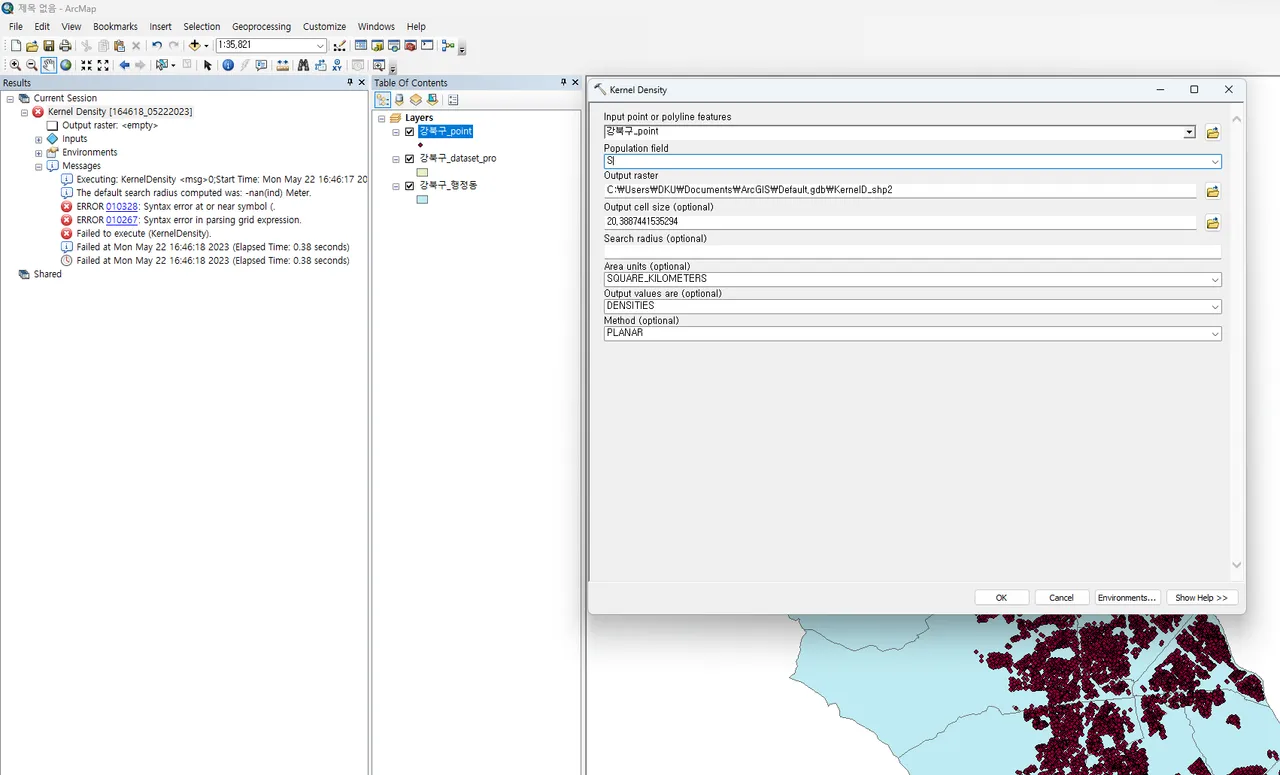This screenshot has width=1280, height=775.
Task: Toggle 강북구_dataset_pro layer visibility checkbox
Action: coord(409,159)
